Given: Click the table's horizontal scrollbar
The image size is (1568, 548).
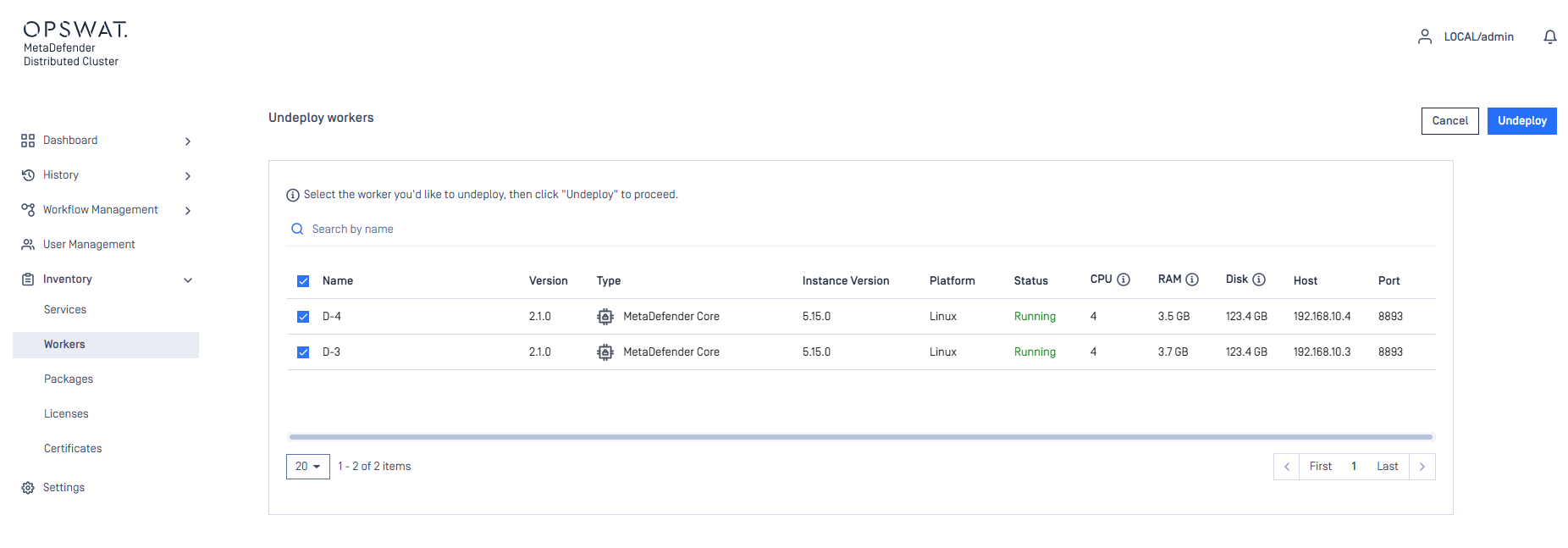Looking at the screenshot, I should coord(861,437).
